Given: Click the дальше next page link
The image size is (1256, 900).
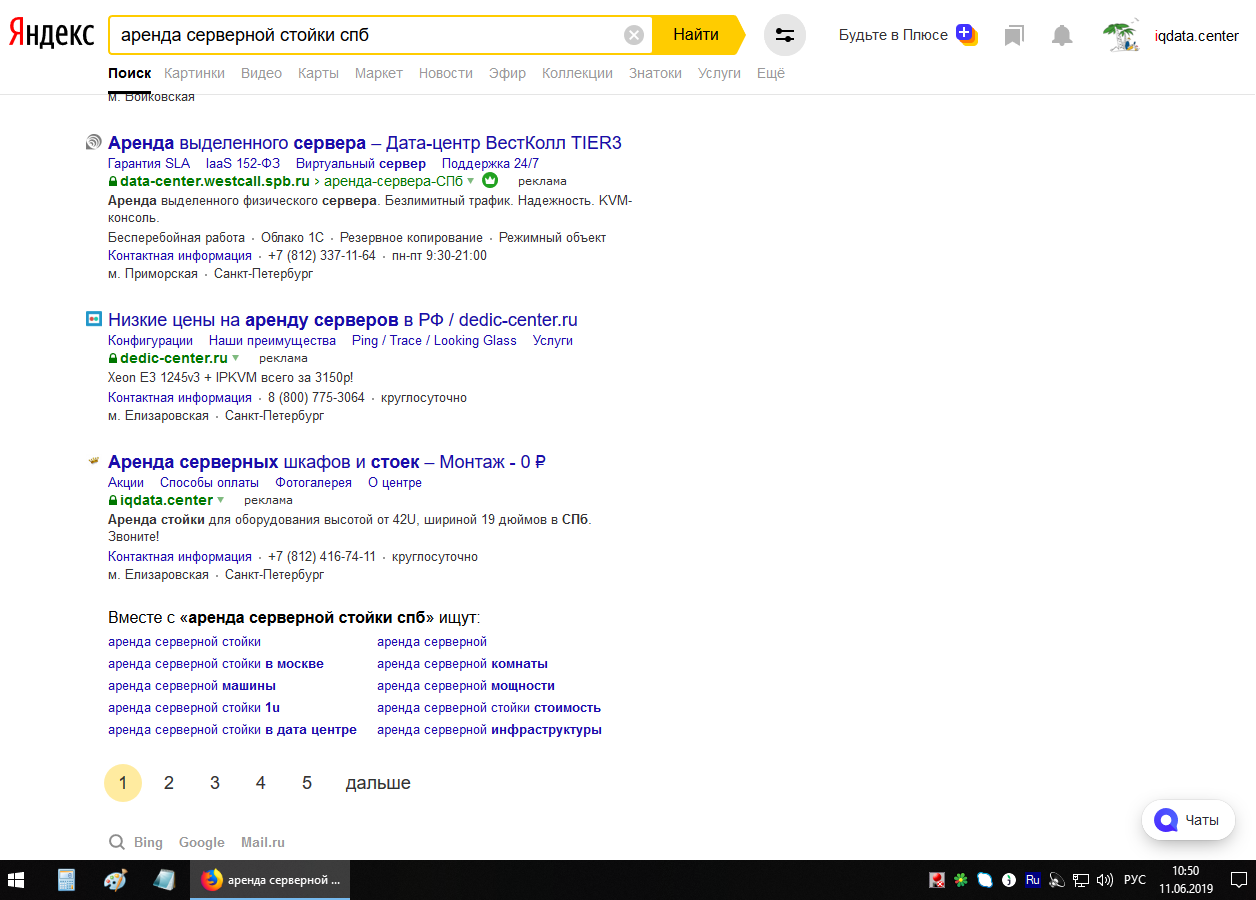Looking at the screenshot, I should point(378,783).
